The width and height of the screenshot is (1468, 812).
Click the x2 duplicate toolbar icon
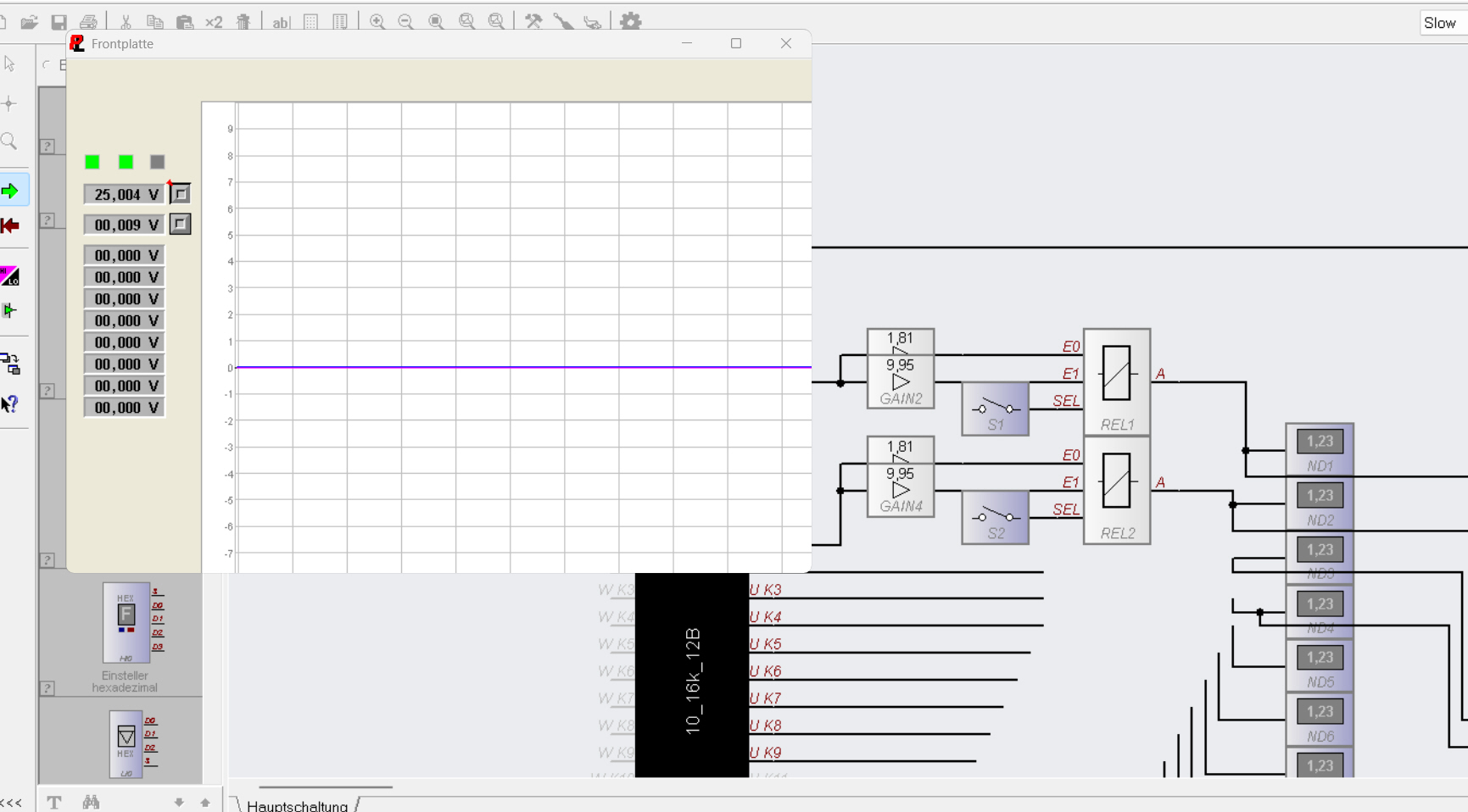coord(214,23)
